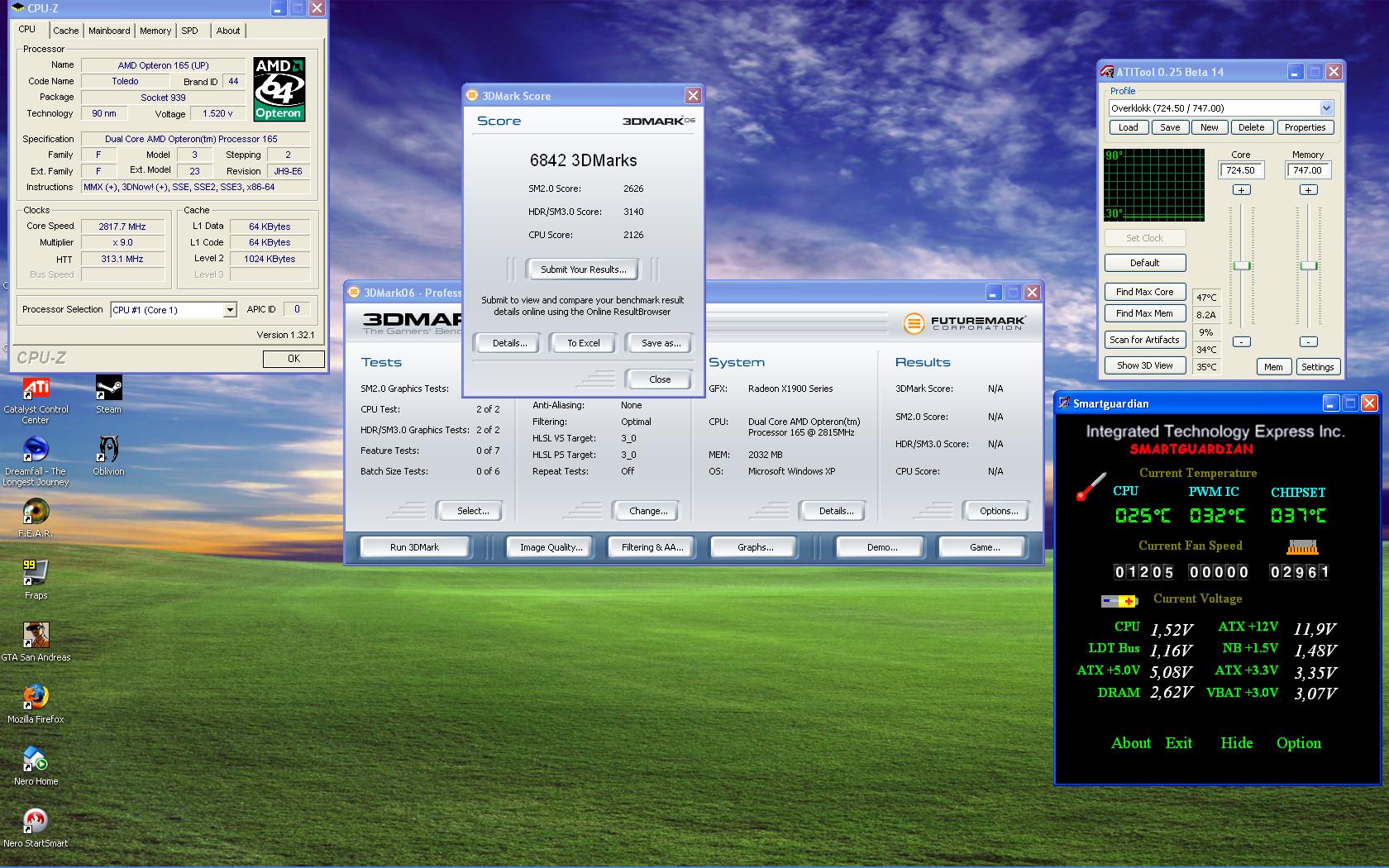Image resolution: width=1389 pixels, height=868 pixels.
Task: Open Image Quality options in 3DMark06
Action: point(551,547)
